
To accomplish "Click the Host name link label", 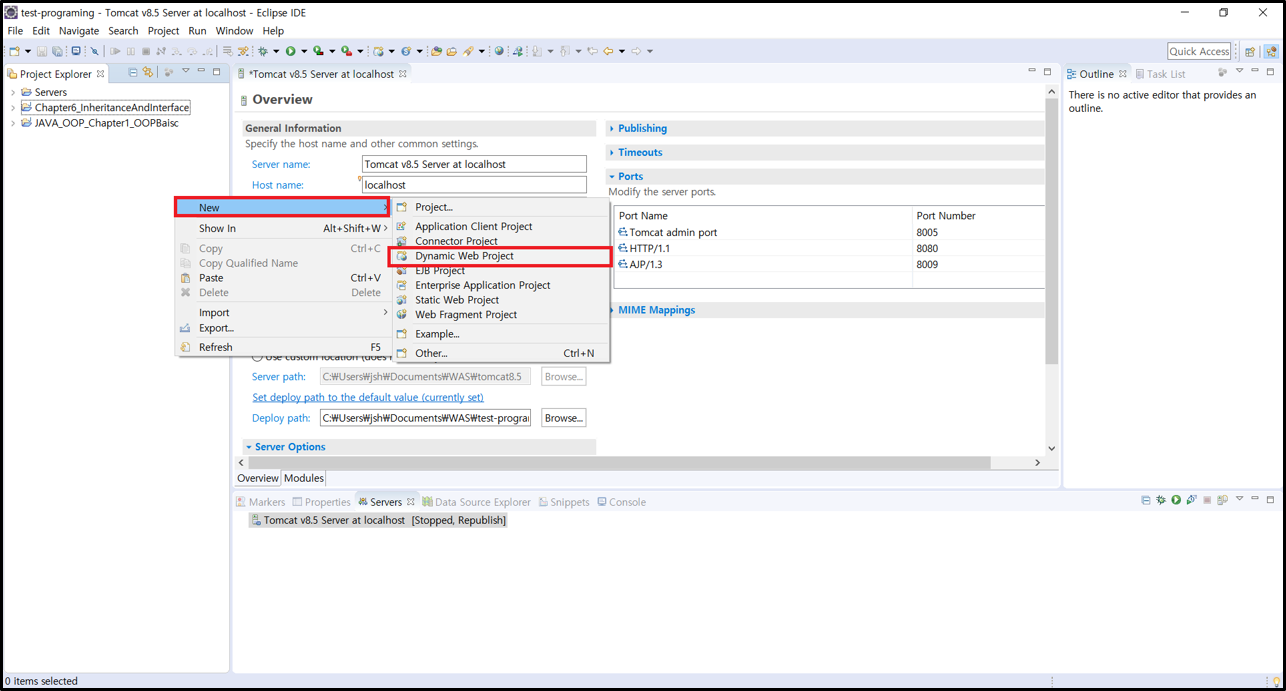I will [278, 185].
